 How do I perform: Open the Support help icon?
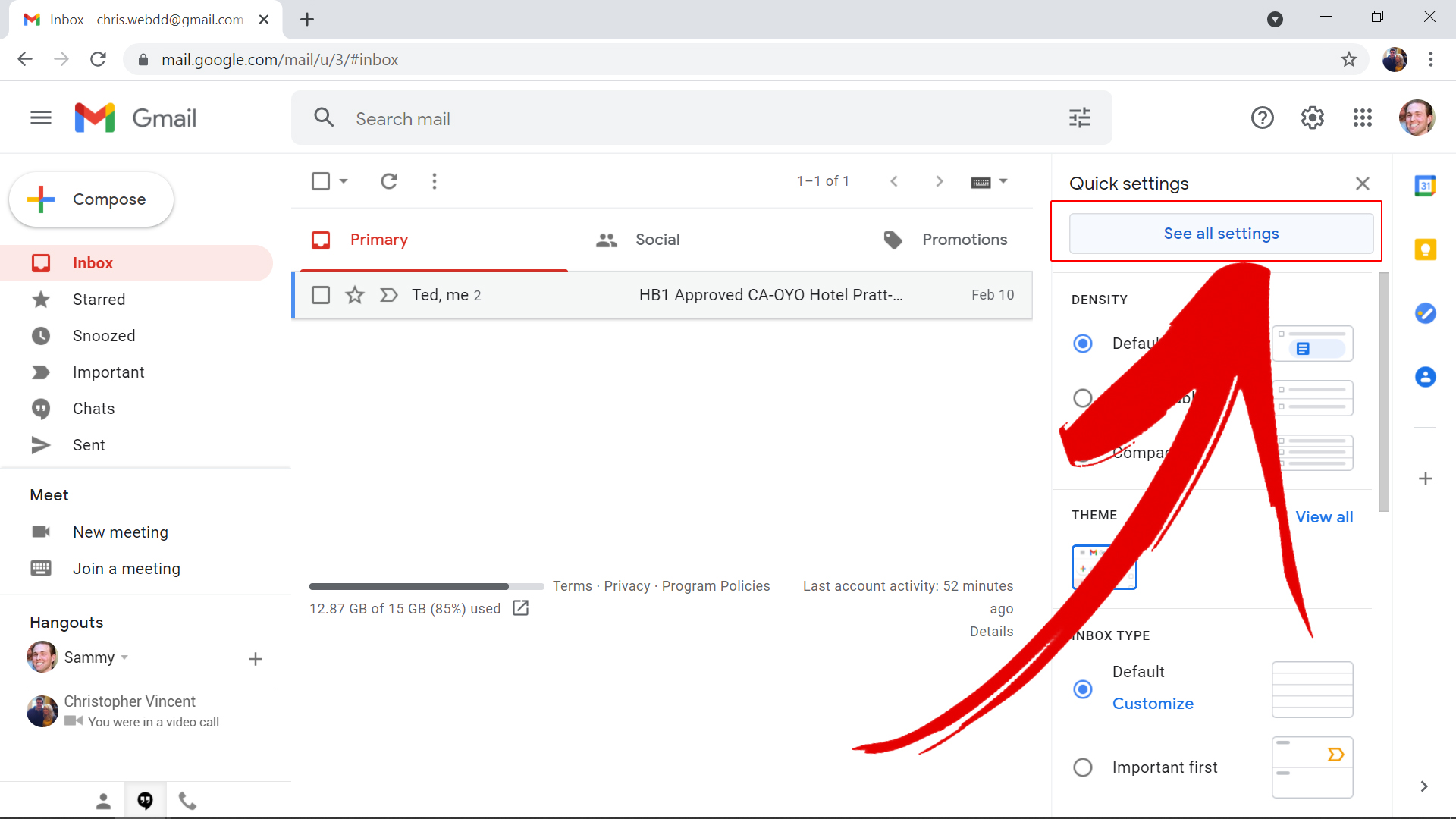tap(1262, 118)
